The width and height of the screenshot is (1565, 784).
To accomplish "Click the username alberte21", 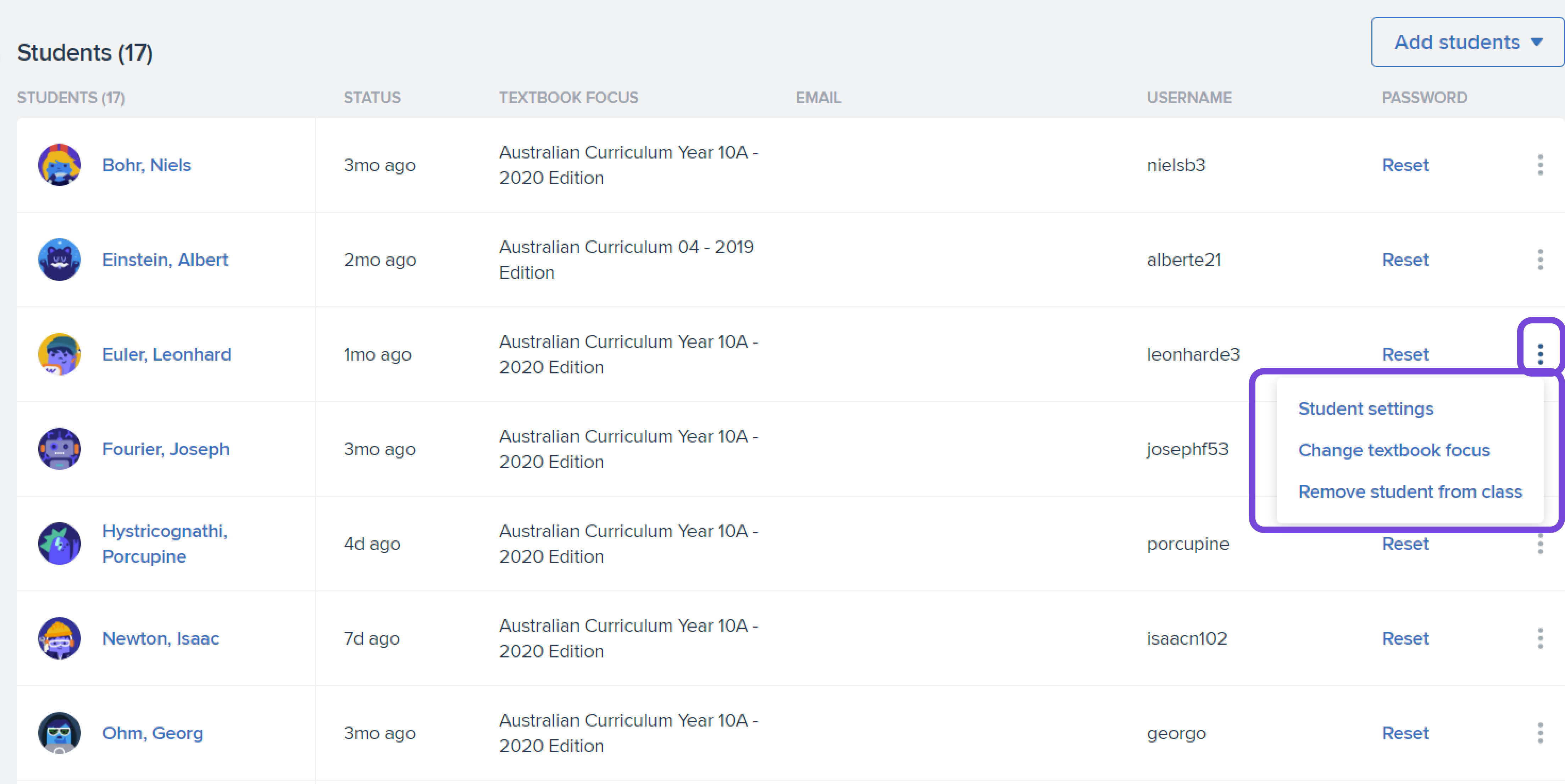I will point(1184,259).
